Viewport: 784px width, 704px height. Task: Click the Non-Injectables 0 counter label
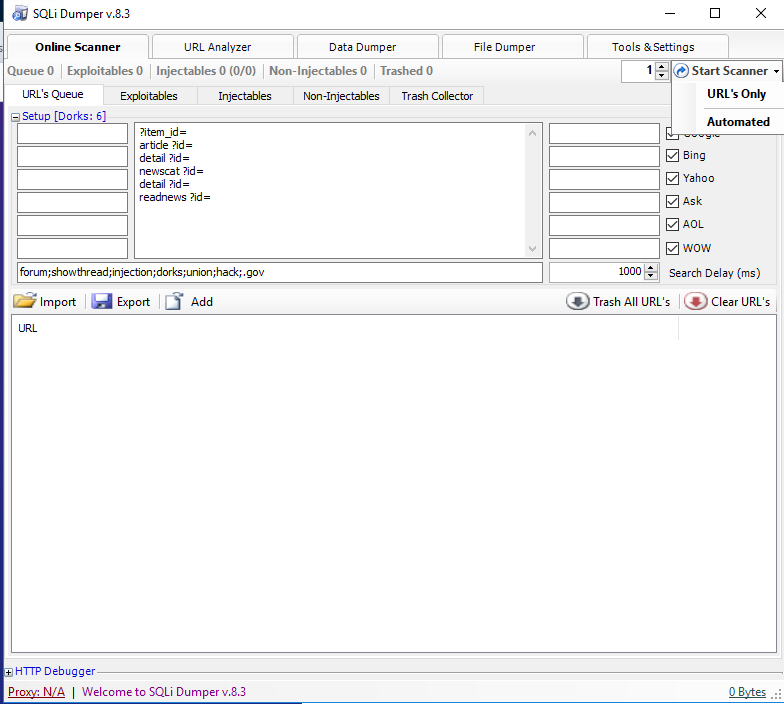[318, 71]
